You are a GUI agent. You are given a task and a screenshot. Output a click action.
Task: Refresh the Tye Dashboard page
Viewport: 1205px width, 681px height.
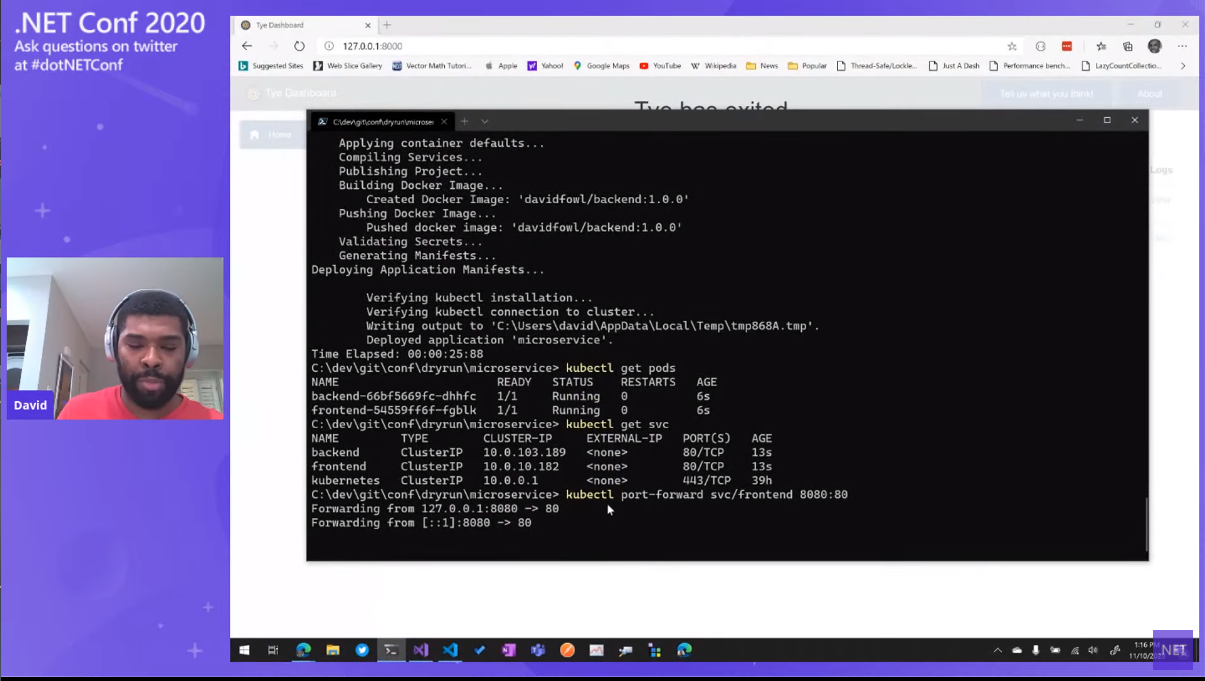pyautogui.click(x=299, y=46)
